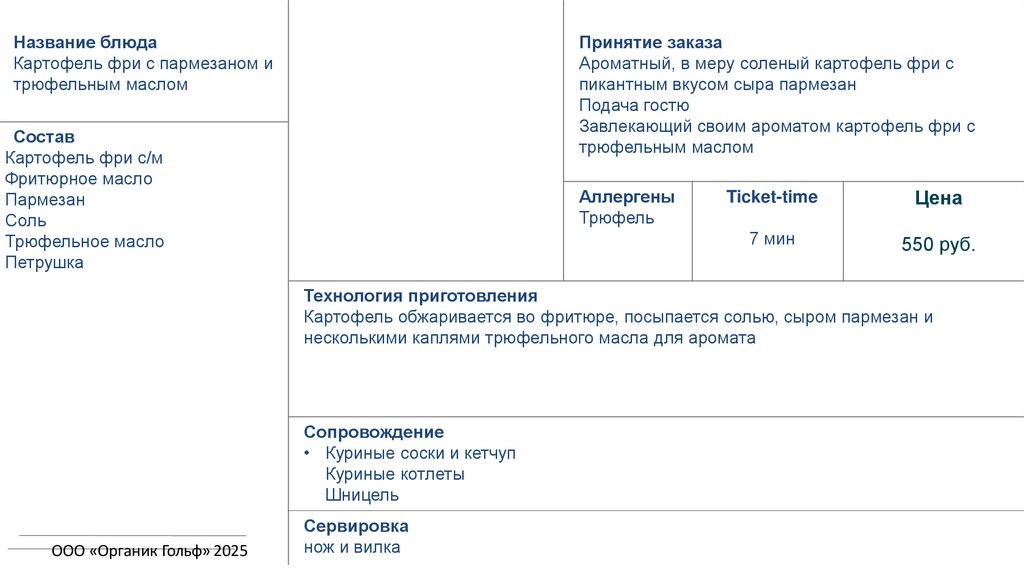This screenshot has width=1024, height=574.
Task: Select ingredient 'Фритюрное масло'
Action: [79, 179]
